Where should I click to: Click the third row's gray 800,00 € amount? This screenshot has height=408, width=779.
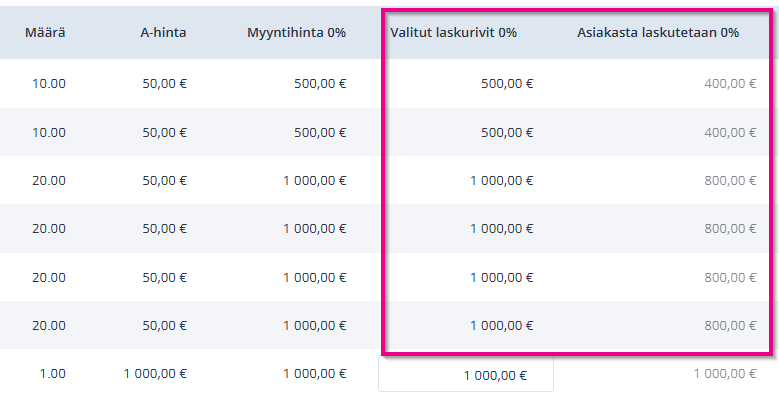click(729, 181)
